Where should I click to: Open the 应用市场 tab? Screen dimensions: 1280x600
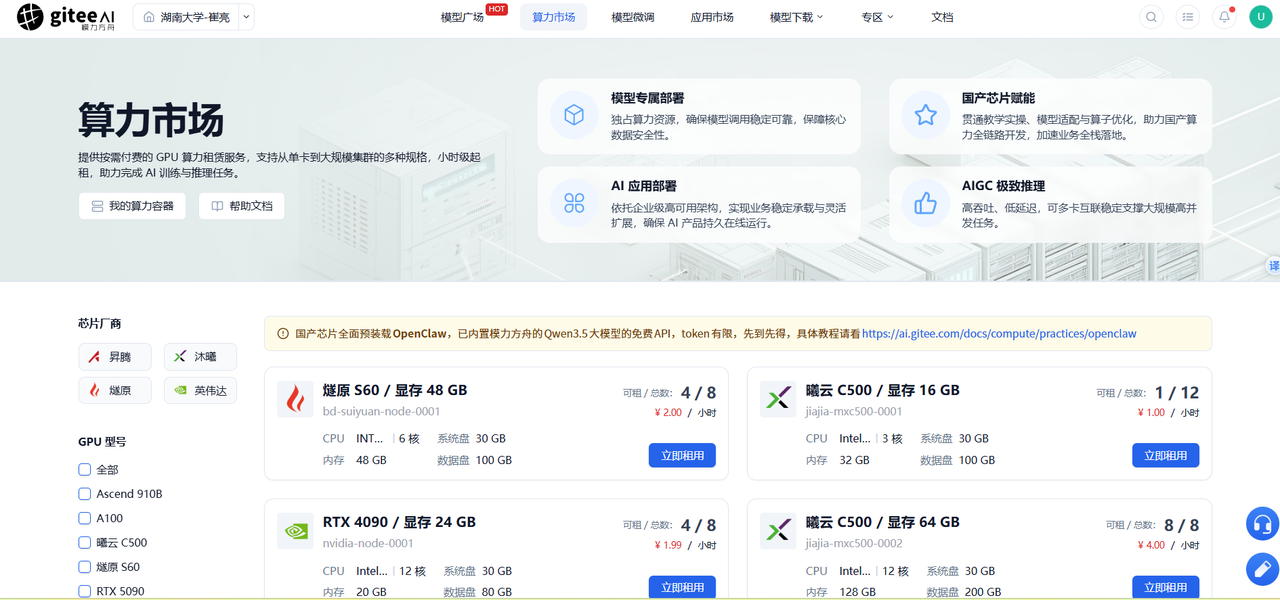712,17
